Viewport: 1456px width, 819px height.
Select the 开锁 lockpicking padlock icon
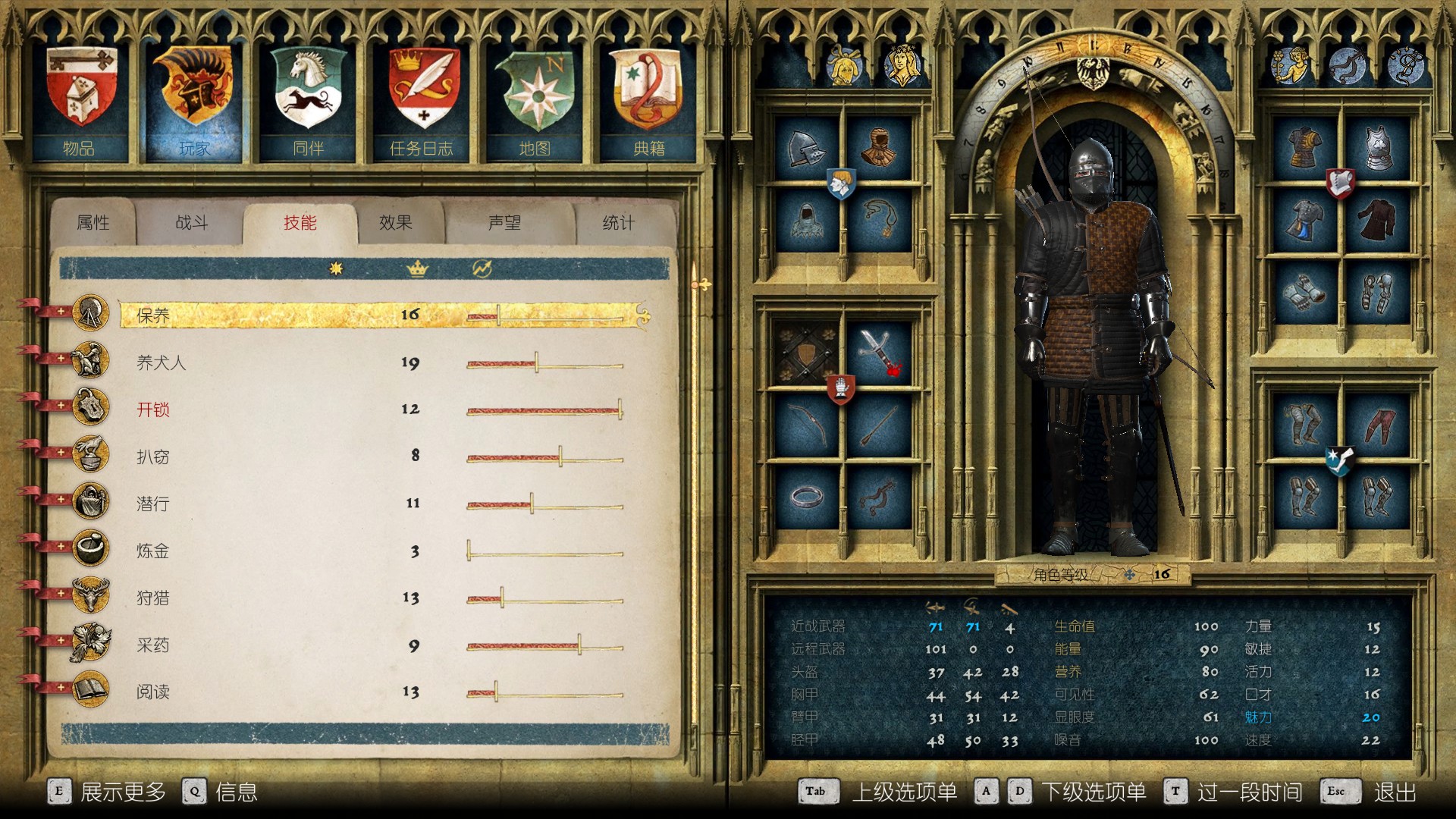pos(91,406)
